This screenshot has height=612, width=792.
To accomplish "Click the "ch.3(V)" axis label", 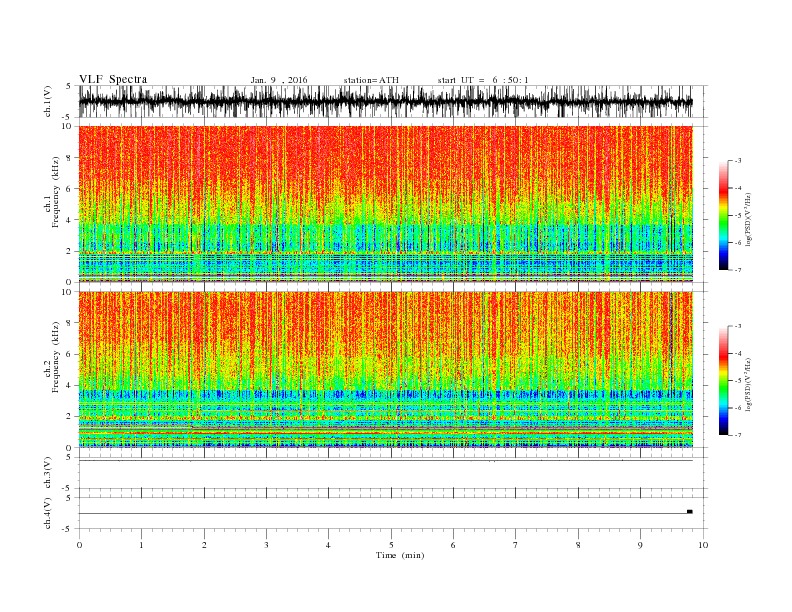I will pyautogui.click(x=48, y=473).
